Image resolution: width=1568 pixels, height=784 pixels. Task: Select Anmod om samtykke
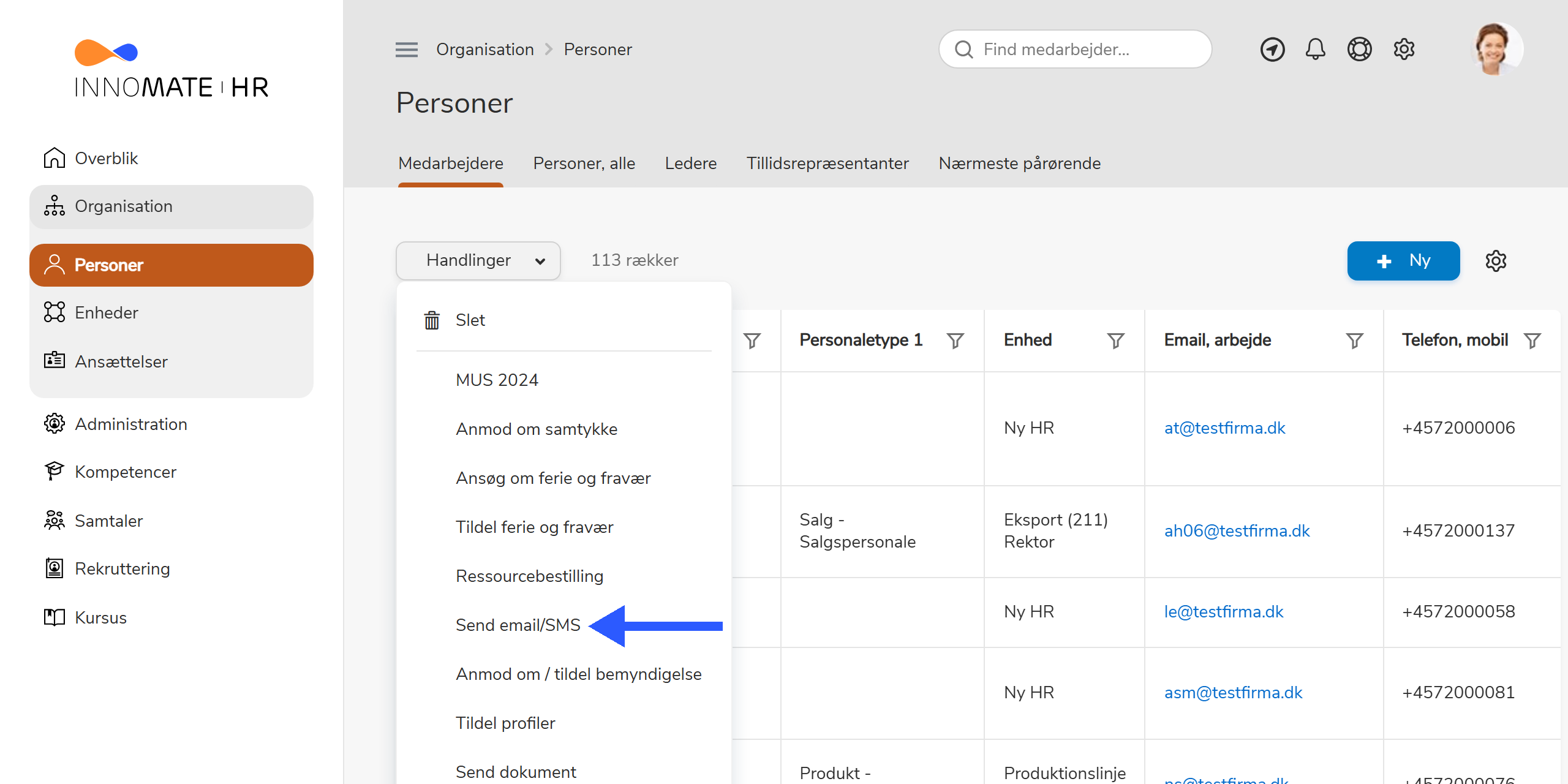click(537, 429)
